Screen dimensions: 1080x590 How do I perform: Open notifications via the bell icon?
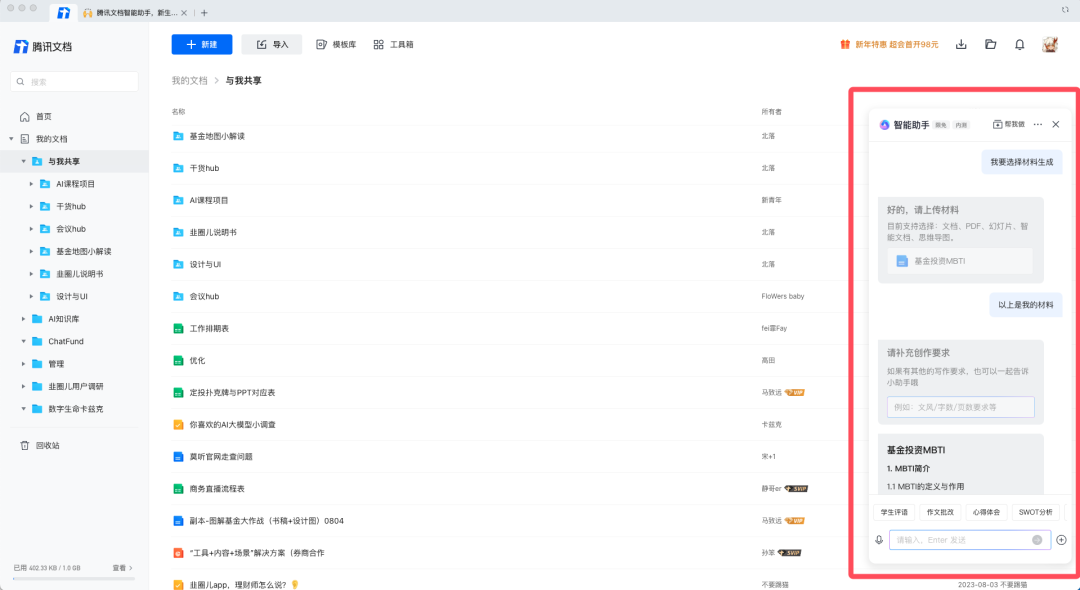click(1019, 45)
